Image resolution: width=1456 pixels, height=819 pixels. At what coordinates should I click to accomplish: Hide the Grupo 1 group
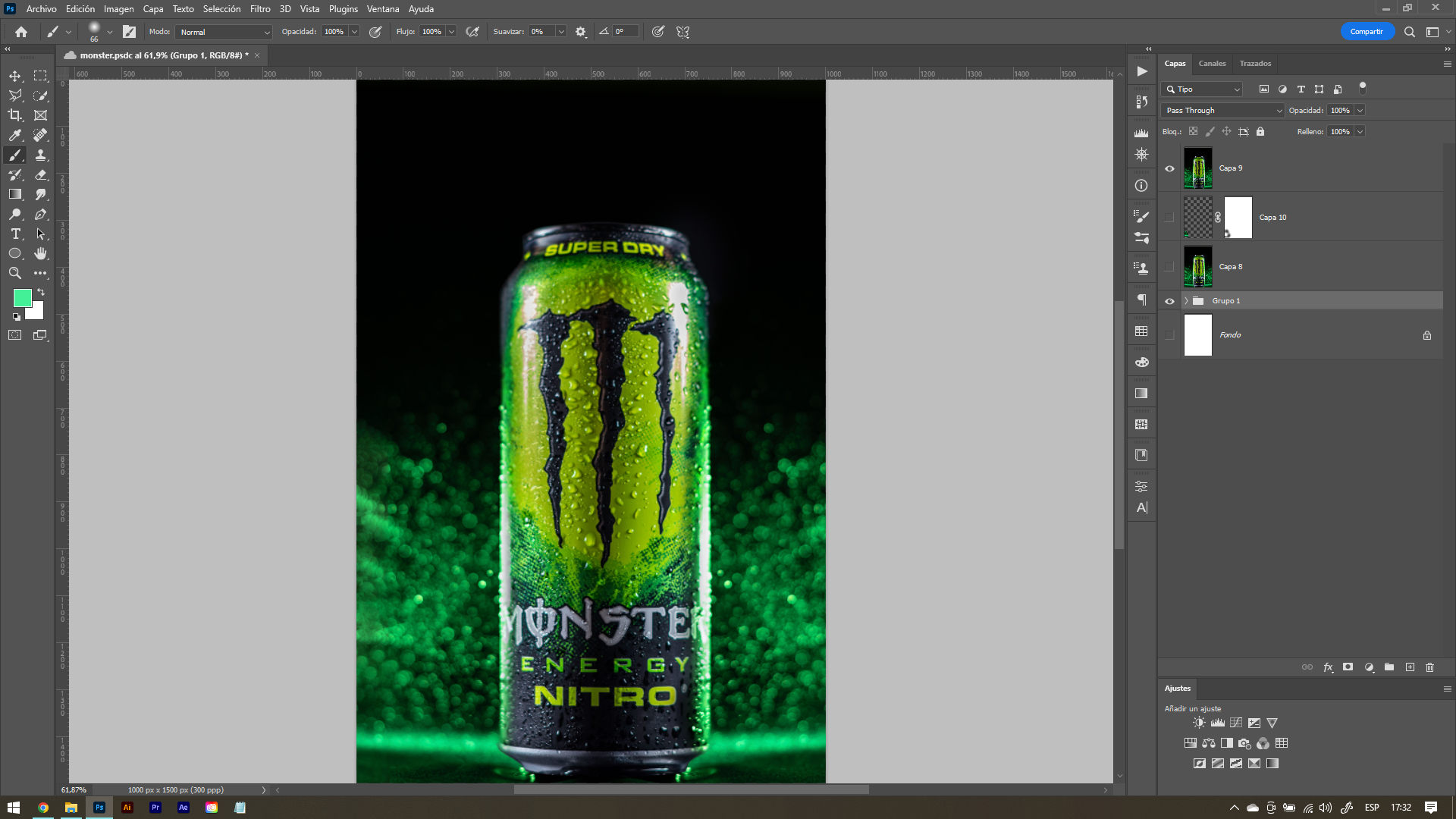point(1169,301)
